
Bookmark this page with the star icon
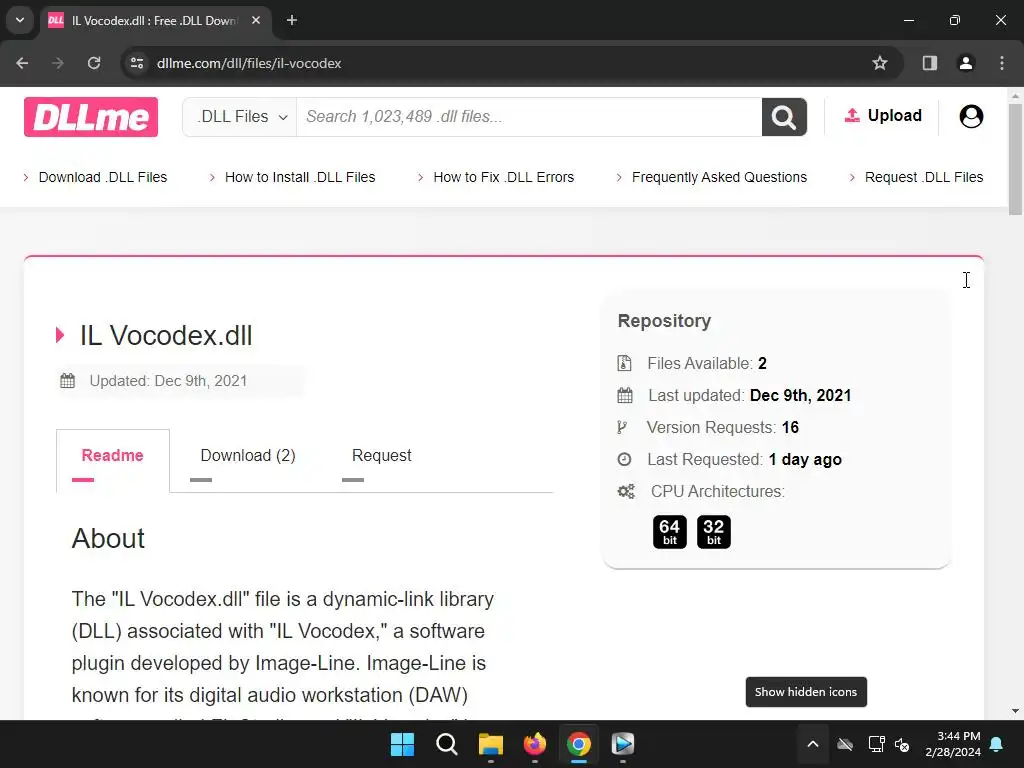click(880, 63)
